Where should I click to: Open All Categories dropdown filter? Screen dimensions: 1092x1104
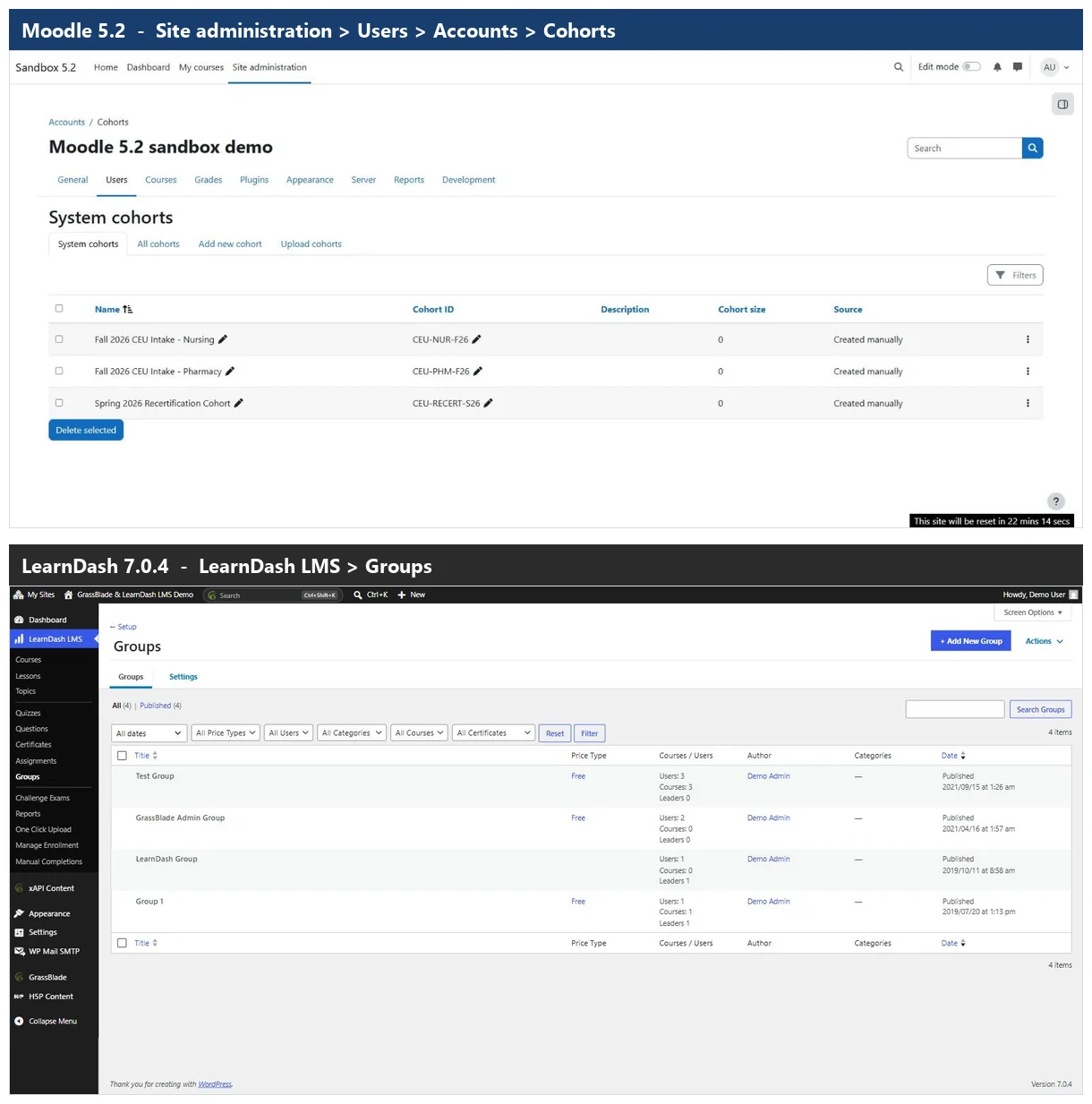(352, 733)
